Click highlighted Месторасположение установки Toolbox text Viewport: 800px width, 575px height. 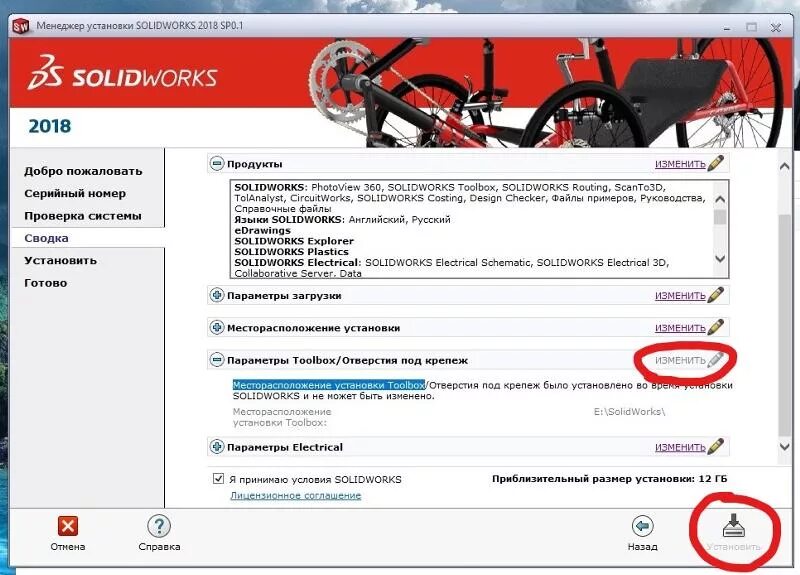click(329, 385)
